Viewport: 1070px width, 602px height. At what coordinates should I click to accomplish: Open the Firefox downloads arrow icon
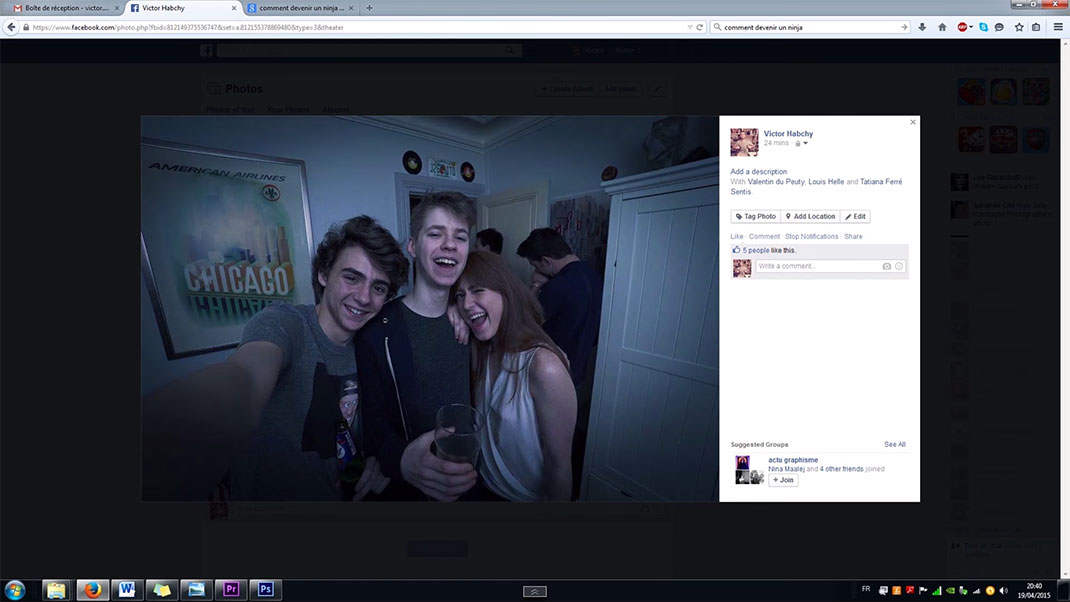click(922, 27)
